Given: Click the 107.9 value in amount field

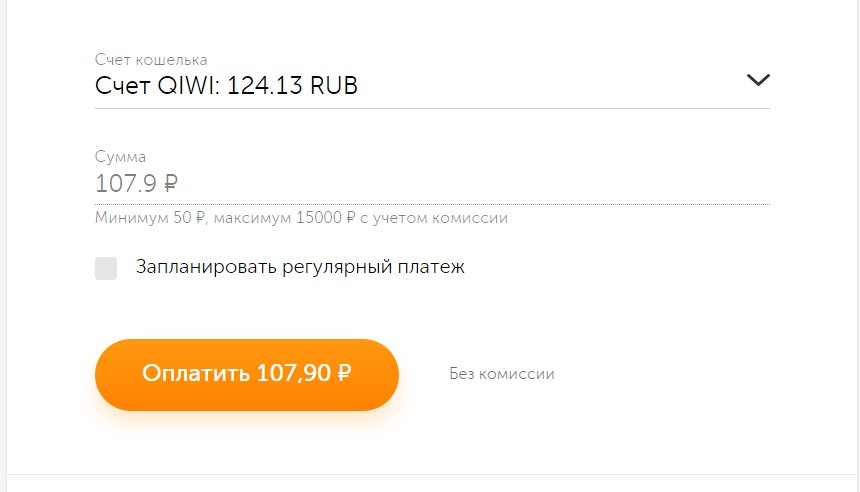Looking at the screenshot, I should coord(126,183).
